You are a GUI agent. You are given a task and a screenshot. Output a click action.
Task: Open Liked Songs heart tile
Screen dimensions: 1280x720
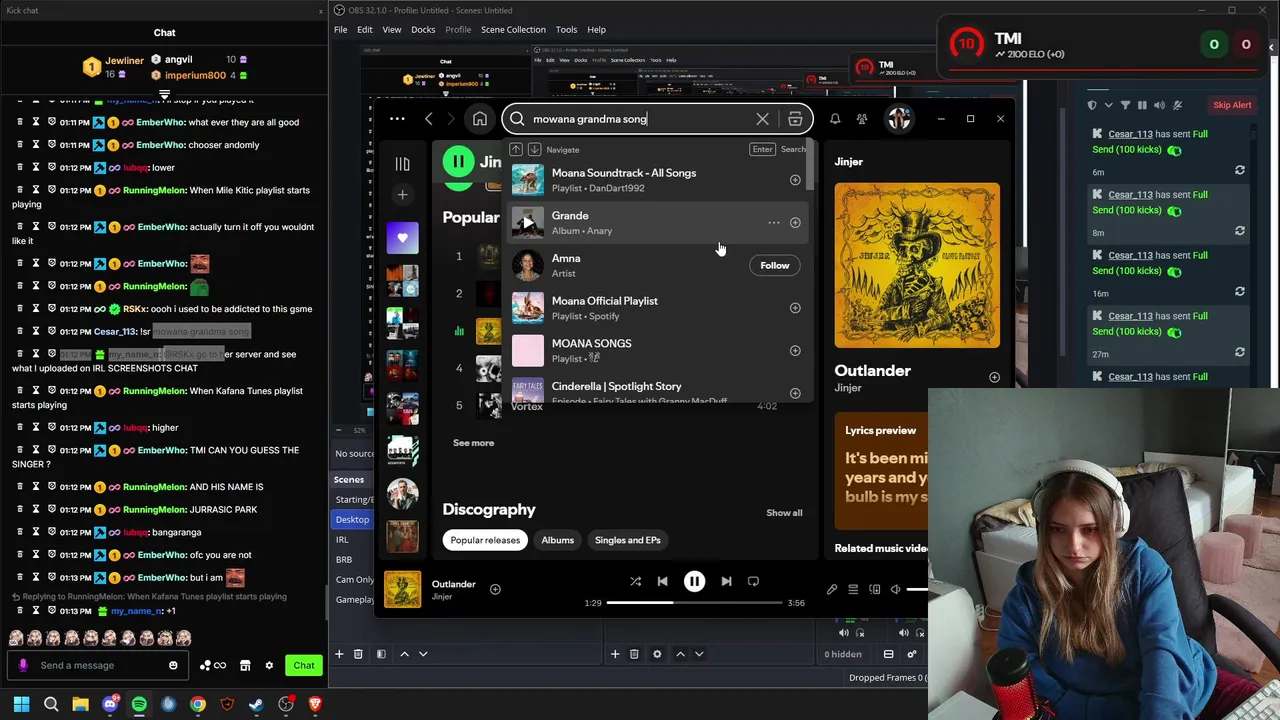pyautogui.click(x=402, y=238)
